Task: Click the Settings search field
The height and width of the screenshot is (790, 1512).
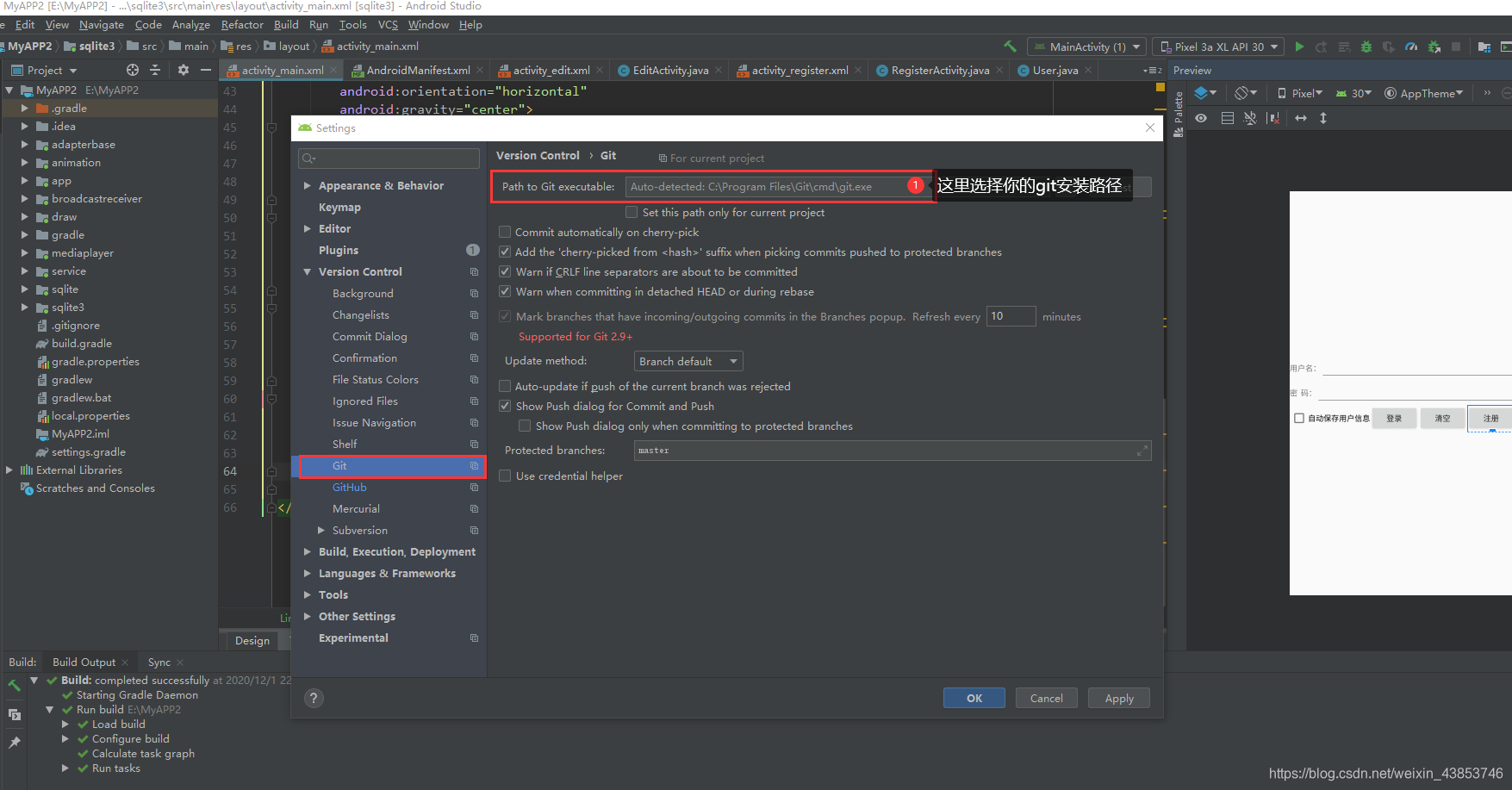Action: click(x=389, y=158)
